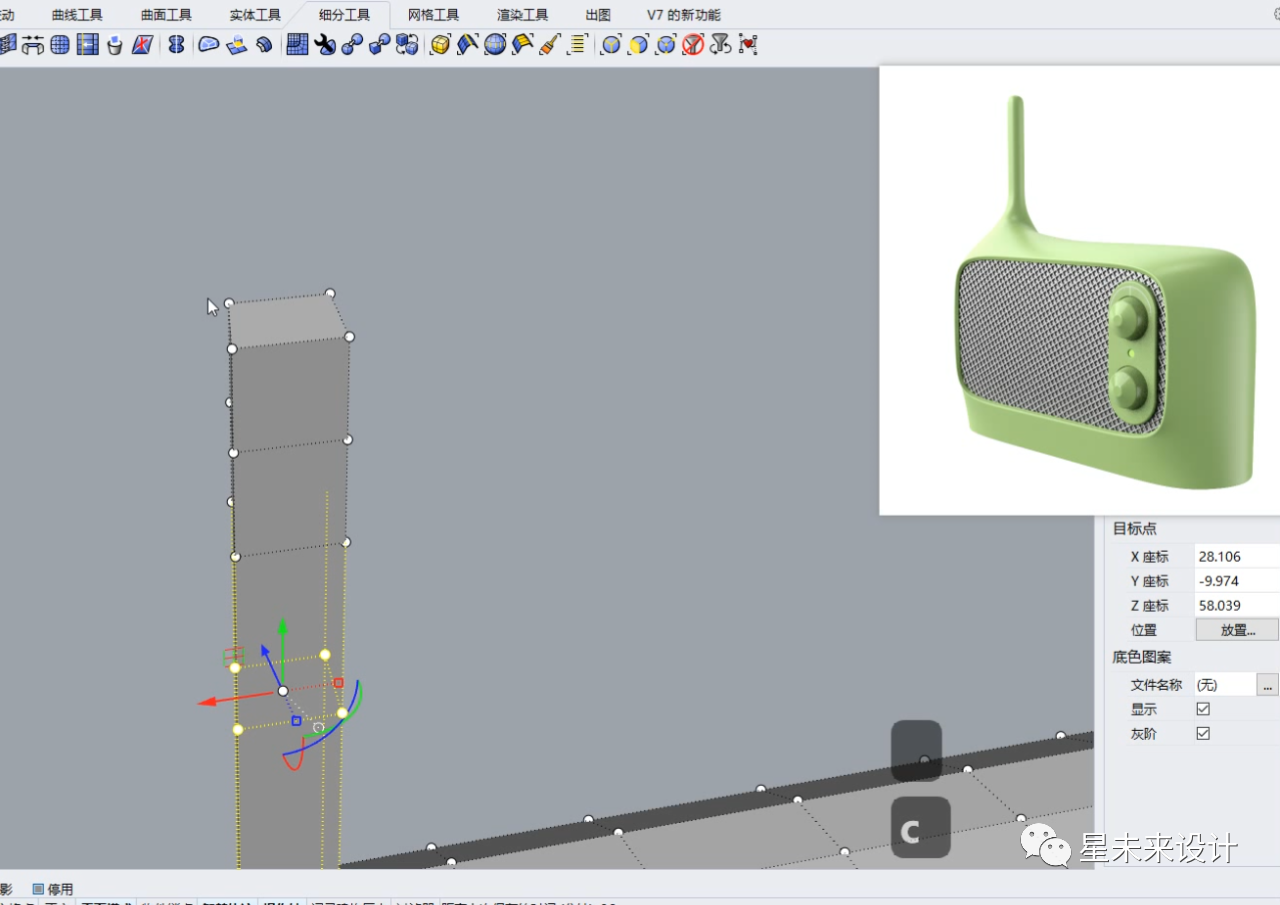Viewport: 1280px width, 905px height.
Task: Click the Z 座标 value field 58.039
Action: coord(1237,605)
